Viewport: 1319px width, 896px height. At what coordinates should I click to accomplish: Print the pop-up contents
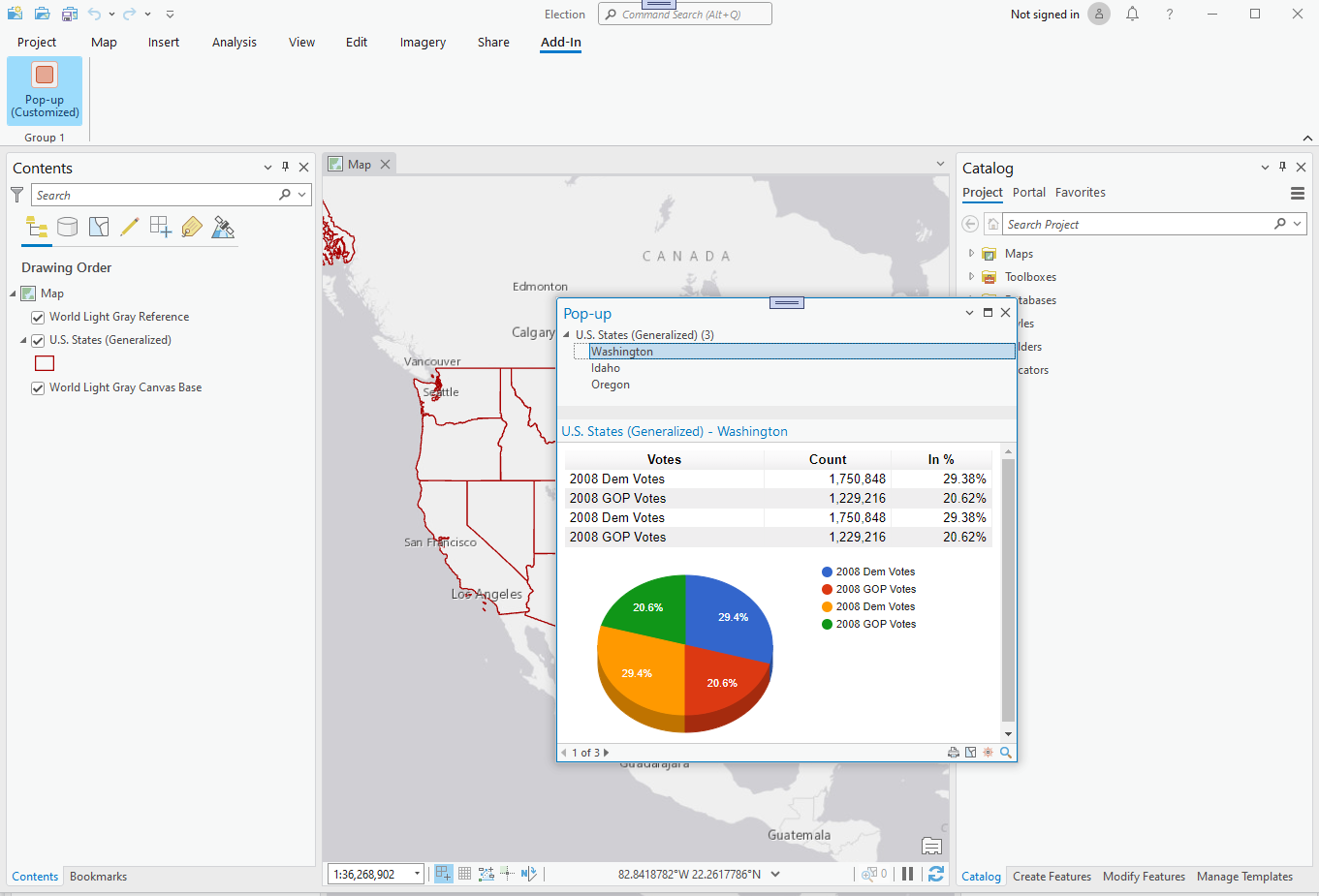(x=954, y=752)
